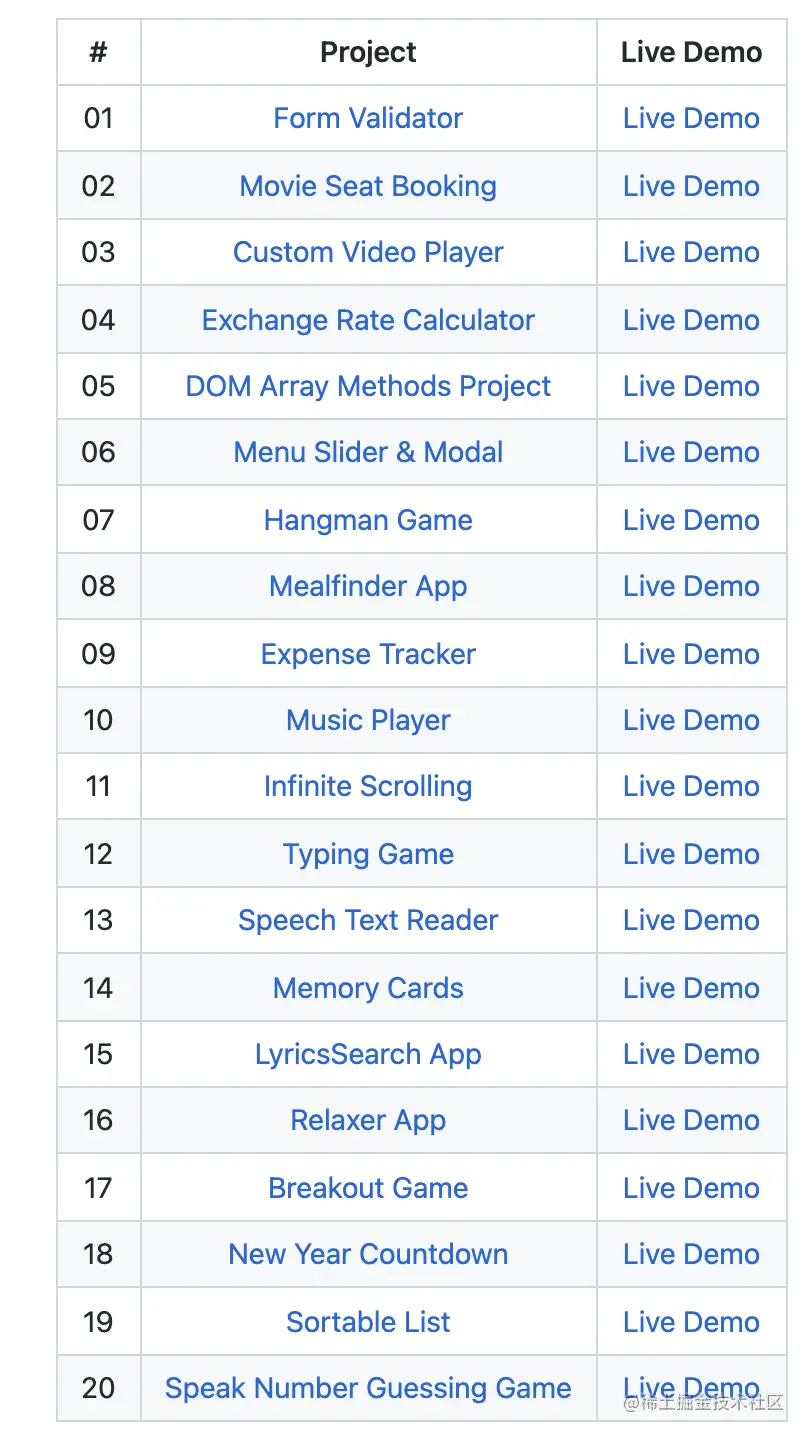
Task: Open the Exchange Rate Calculator project
Action: (x=368, y=320)
